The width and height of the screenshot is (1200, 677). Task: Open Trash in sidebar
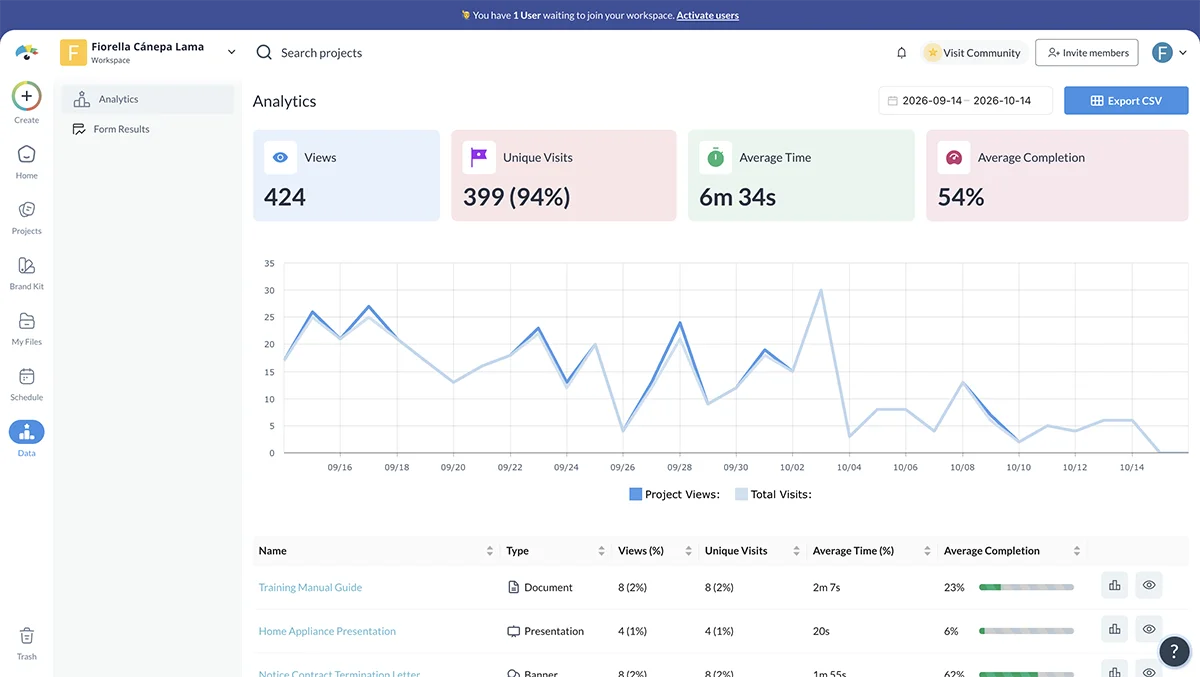pos(27,642)
